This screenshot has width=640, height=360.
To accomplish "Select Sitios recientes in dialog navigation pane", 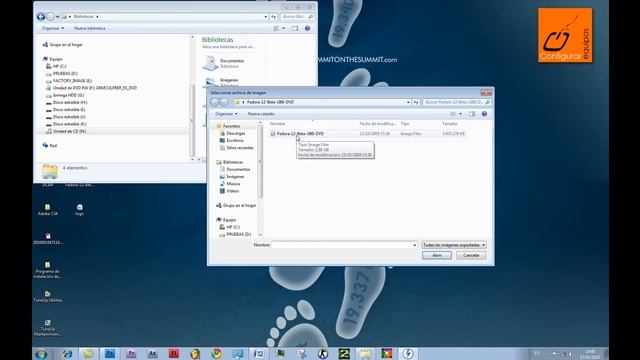I will pyautogui.click(x=240, y=148).
